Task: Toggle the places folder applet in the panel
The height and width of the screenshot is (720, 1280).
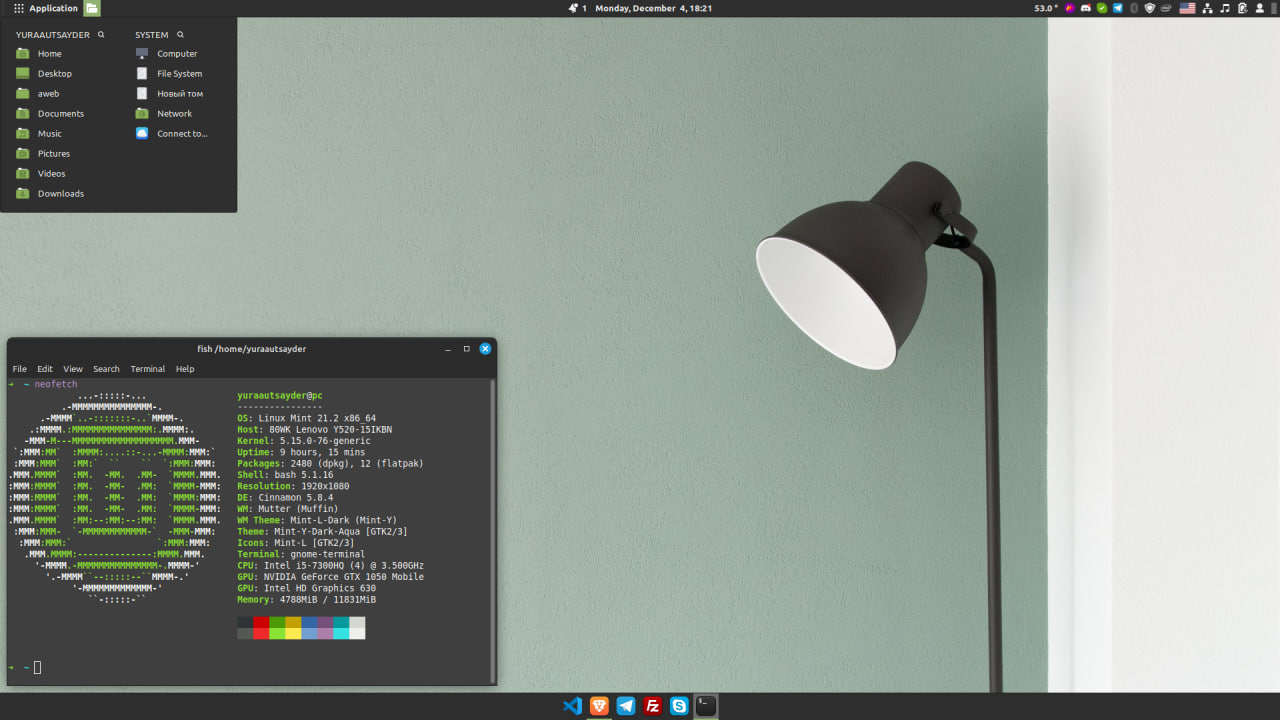Action: pyautogui.click(x=92, y=8)
